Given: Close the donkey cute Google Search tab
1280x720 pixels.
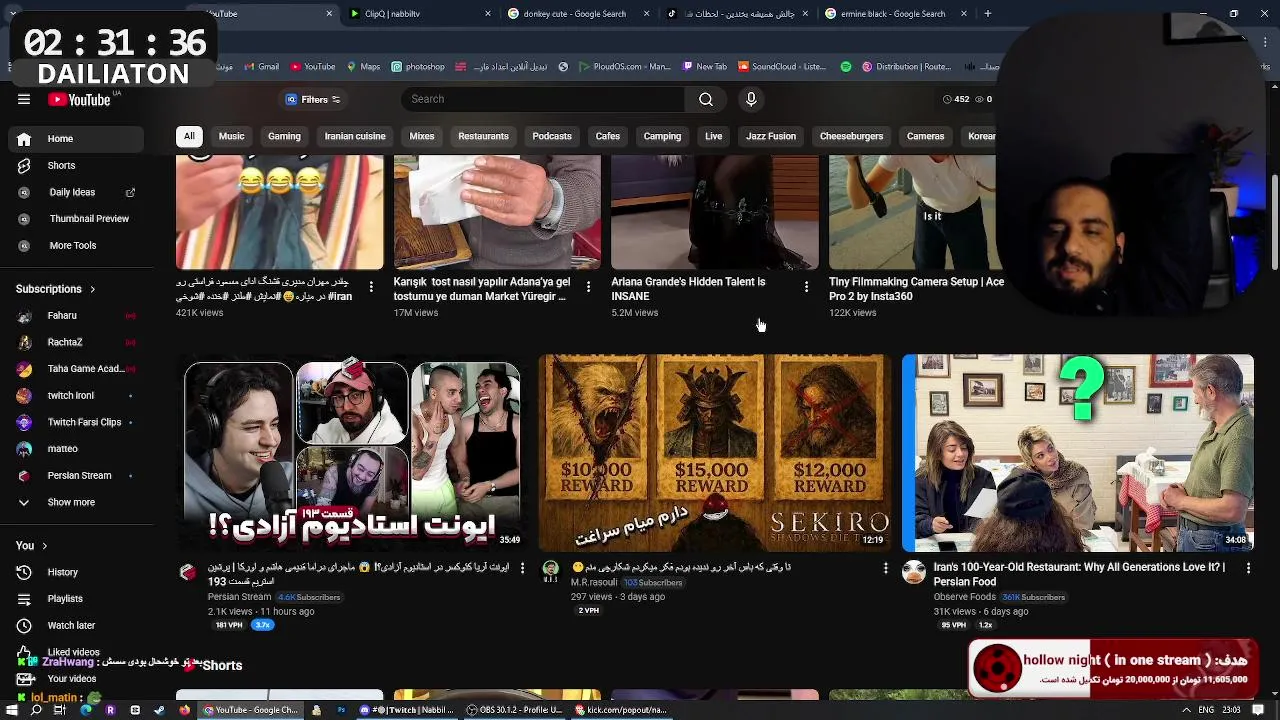Looking at the screenshot, I should (x=646, y=14).
